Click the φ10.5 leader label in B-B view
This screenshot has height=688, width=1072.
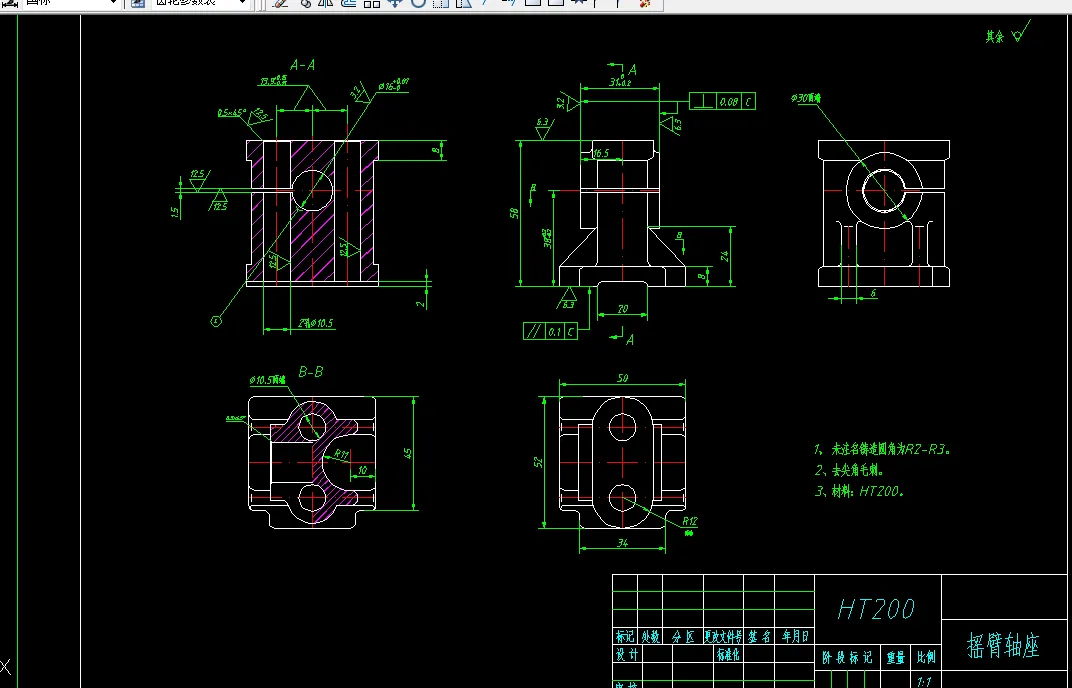click(x=267, y=380)
